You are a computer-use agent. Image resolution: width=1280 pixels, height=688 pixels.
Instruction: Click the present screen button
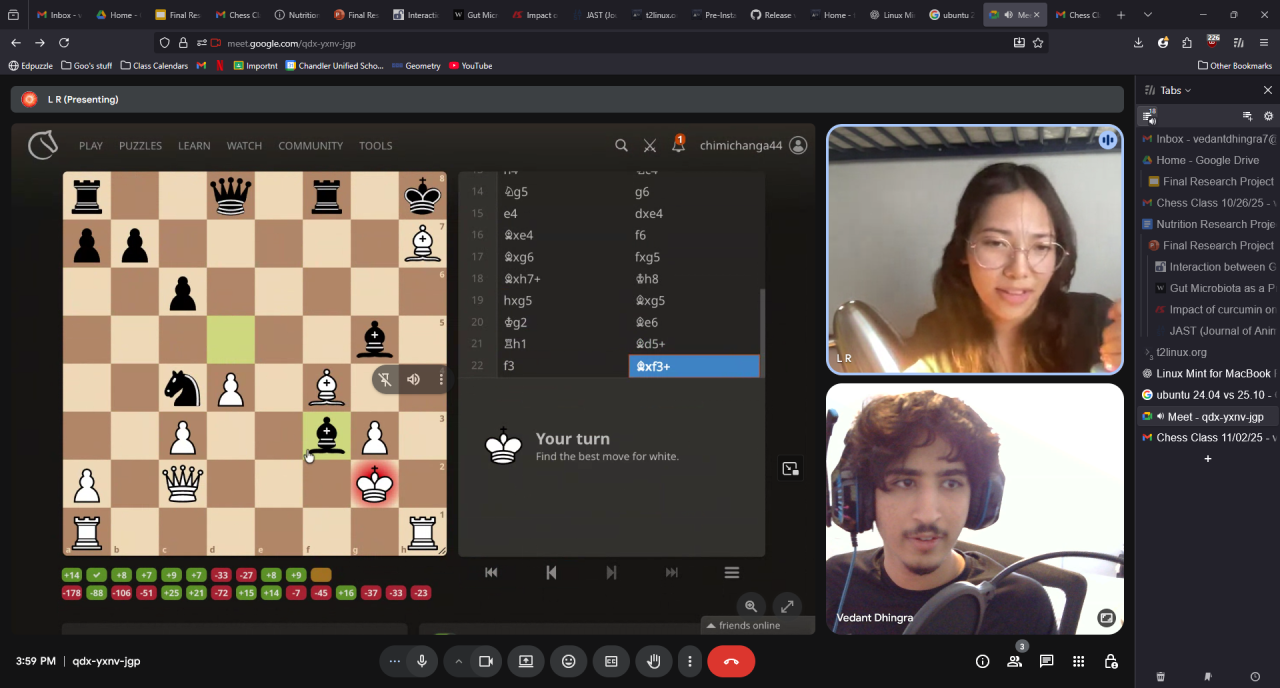click(x=526, y=661)
